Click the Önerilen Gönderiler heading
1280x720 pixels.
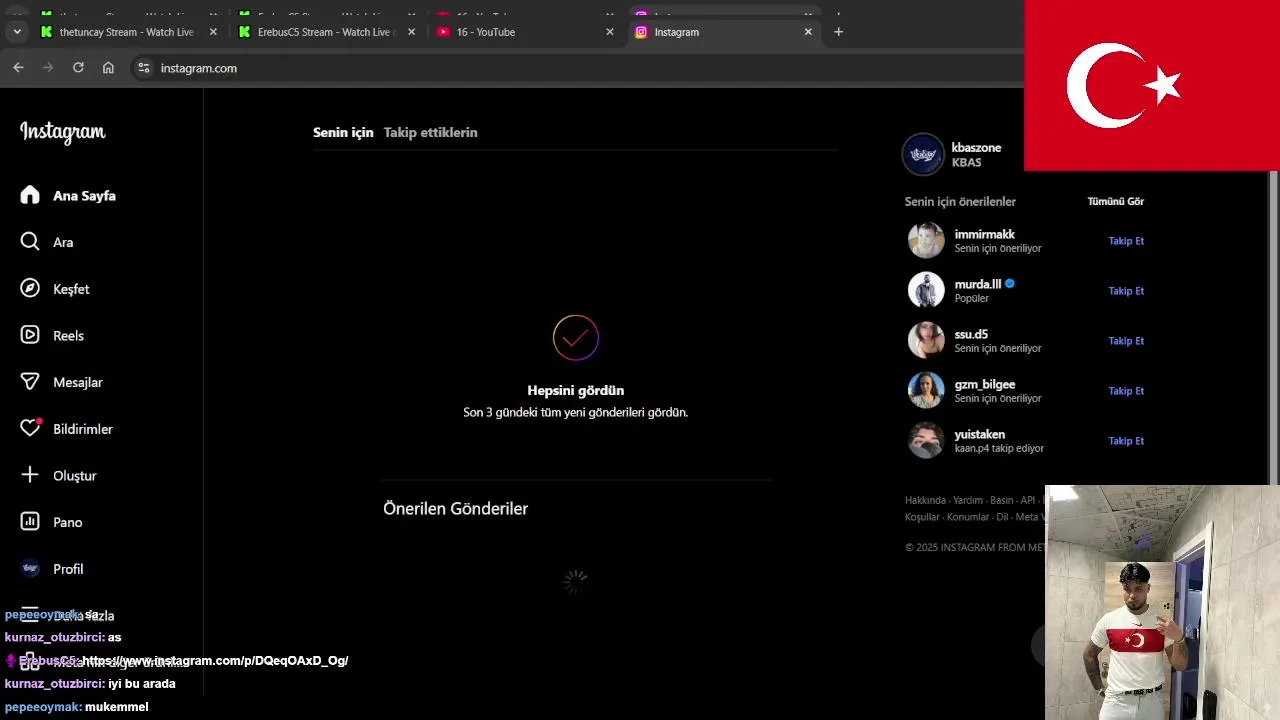pyautogui.click(x=455, y=508)
